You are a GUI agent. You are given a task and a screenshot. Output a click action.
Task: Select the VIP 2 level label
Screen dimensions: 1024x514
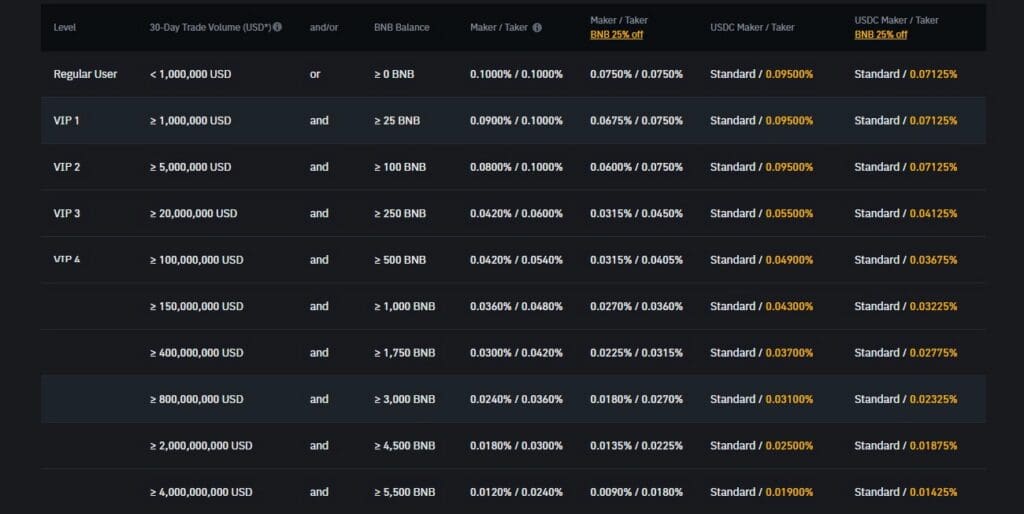click(67, 167)
